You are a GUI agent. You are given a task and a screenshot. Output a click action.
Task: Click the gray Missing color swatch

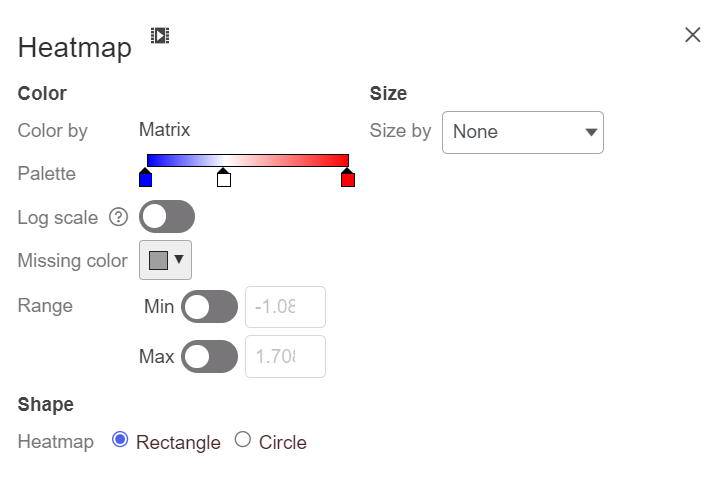coord(158,260)
